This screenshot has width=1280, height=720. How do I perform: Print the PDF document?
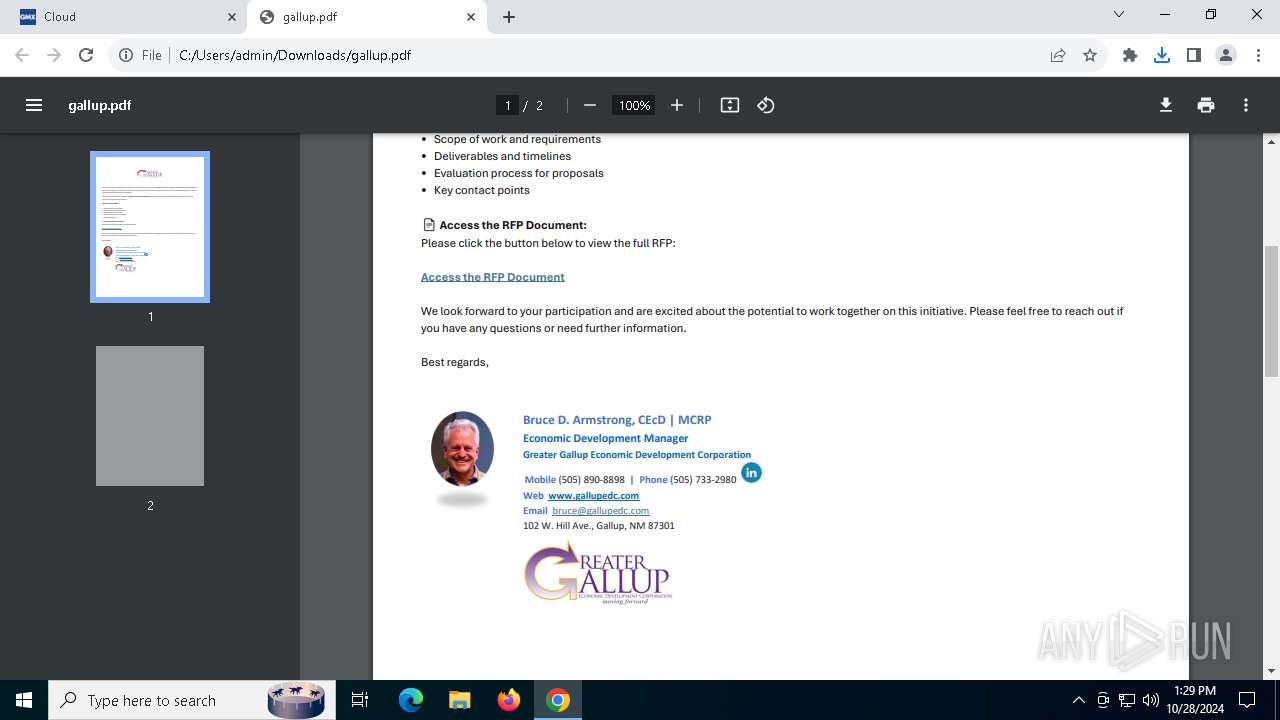1206,105
